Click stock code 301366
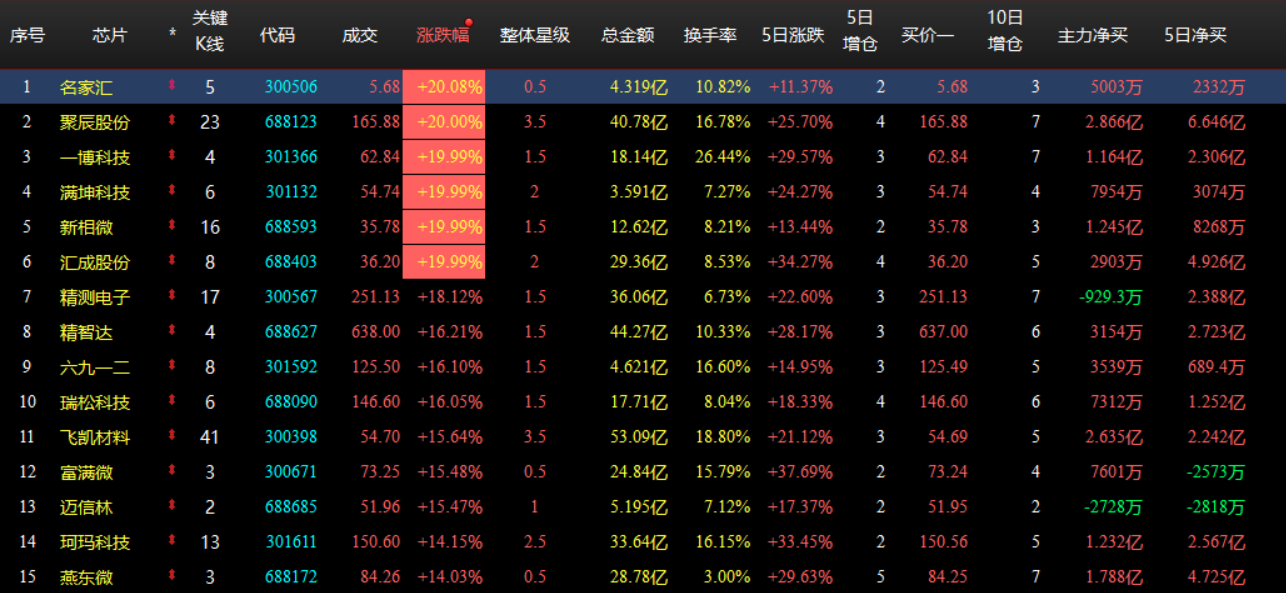 [x=291, y=157]
